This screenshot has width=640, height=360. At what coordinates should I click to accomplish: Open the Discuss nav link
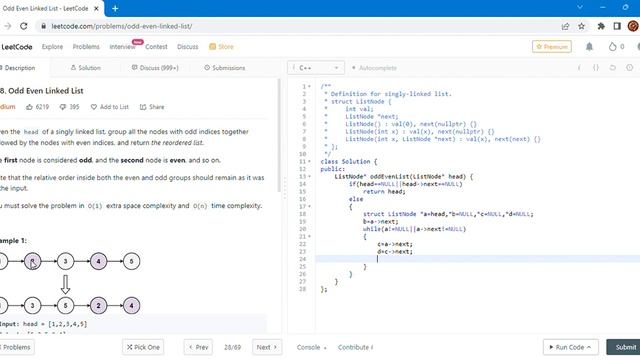(x=188, y=47)
